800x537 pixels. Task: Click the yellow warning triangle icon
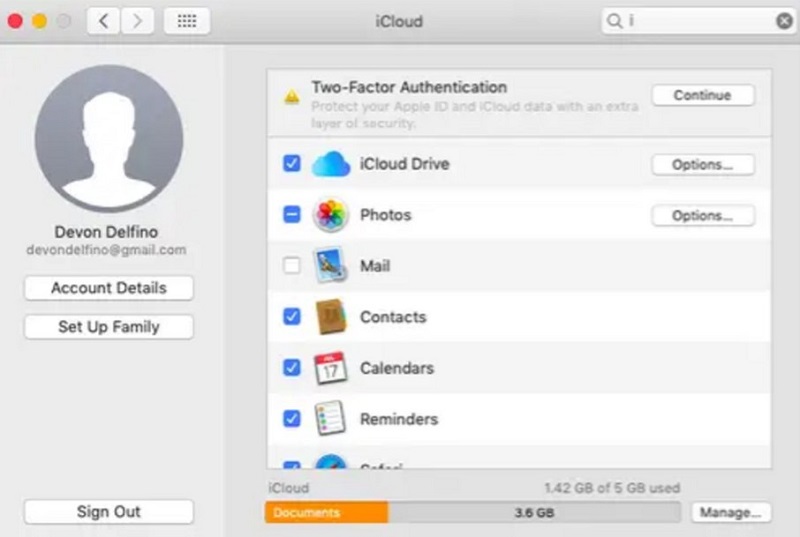point(292,96)
